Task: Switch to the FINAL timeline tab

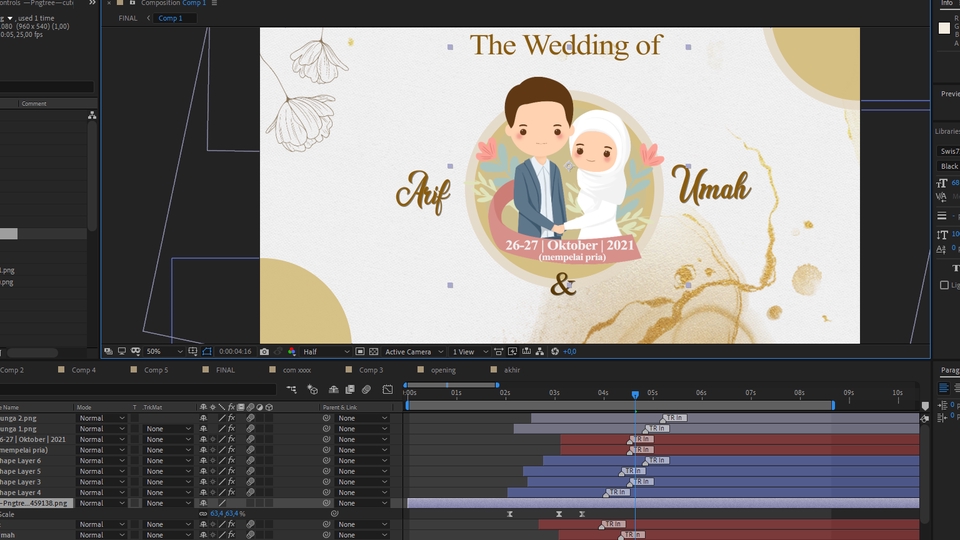Action: point(225,370)
